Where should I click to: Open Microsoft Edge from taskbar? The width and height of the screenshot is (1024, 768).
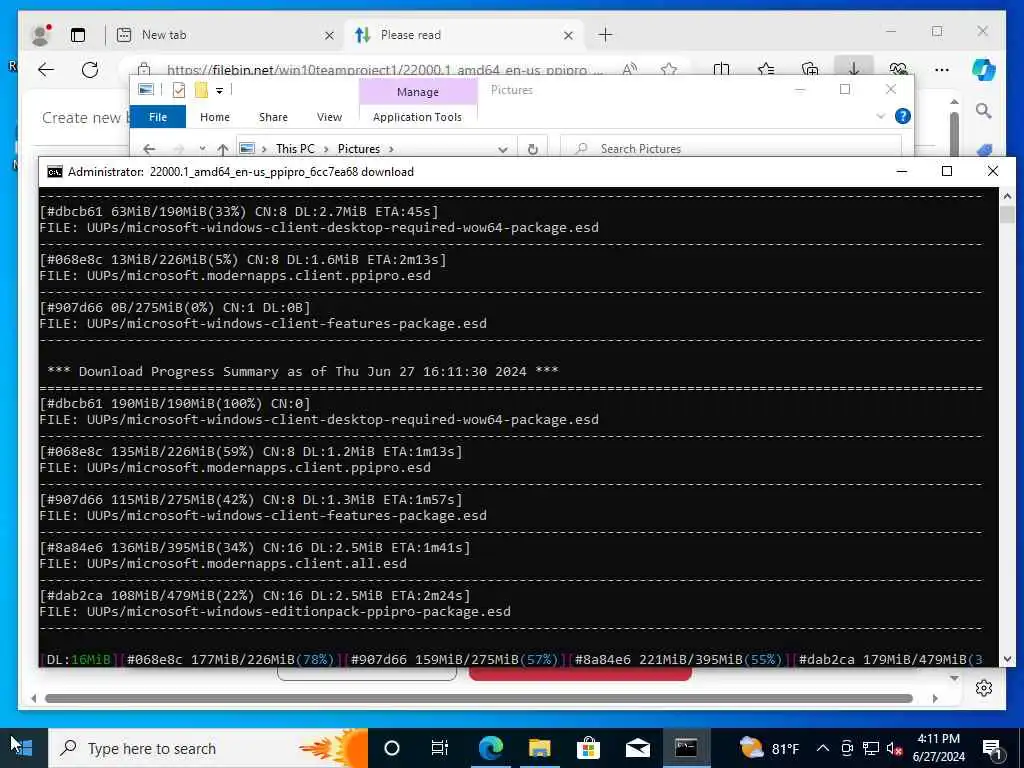pyautogui.click(x=491, y=748)
